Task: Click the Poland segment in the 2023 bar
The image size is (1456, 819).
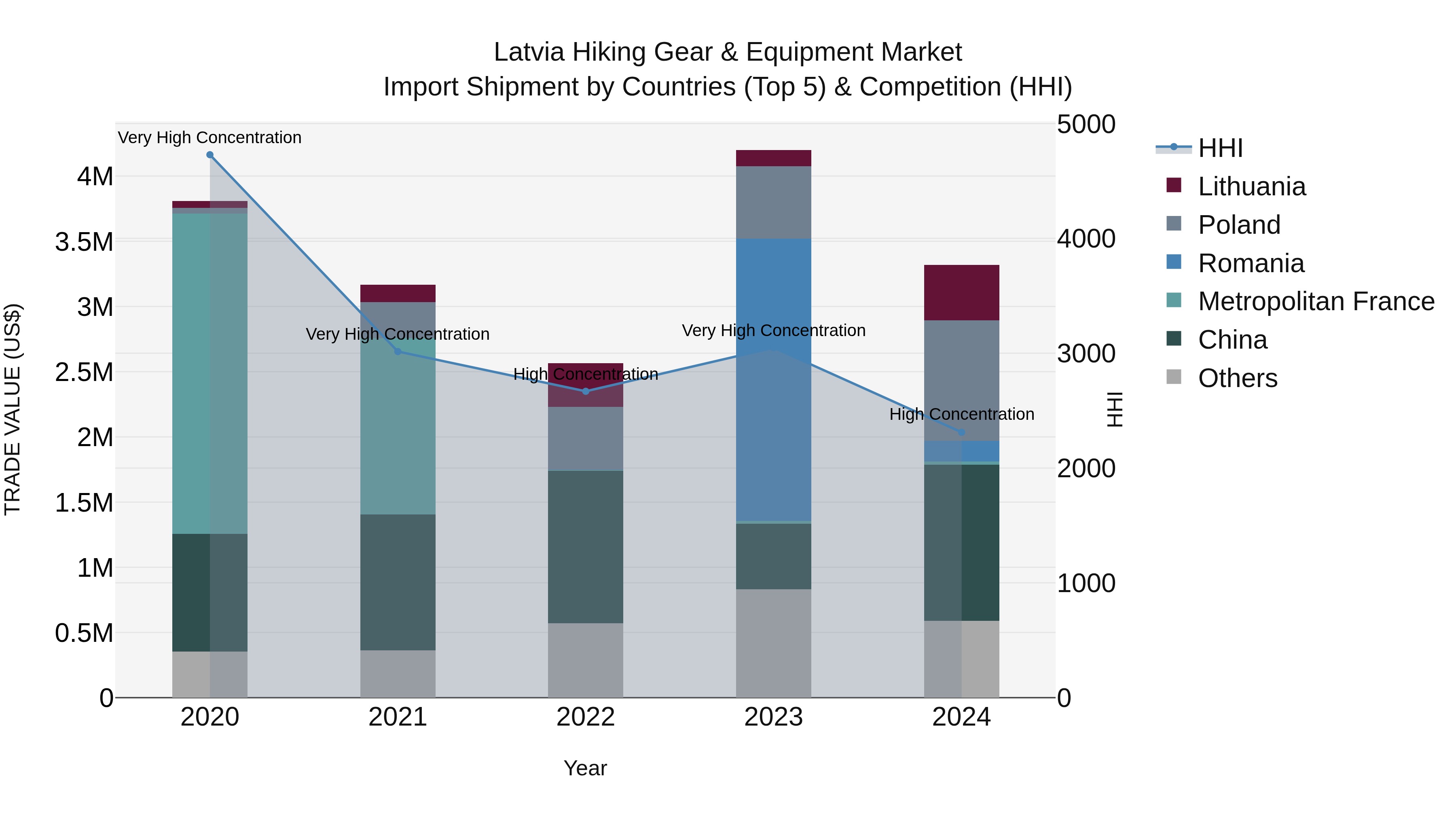Action: [773, 202]
